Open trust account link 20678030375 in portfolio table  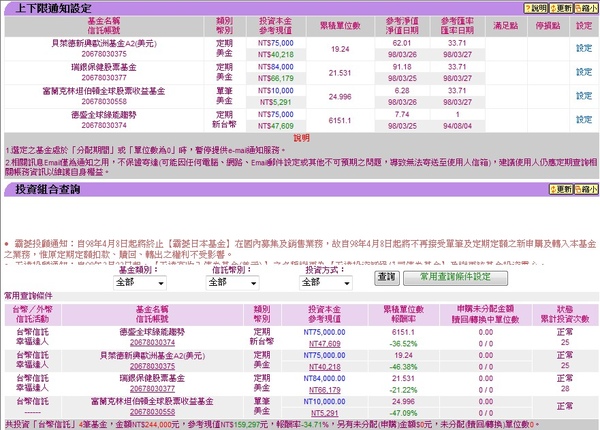[x=152, y=366]
